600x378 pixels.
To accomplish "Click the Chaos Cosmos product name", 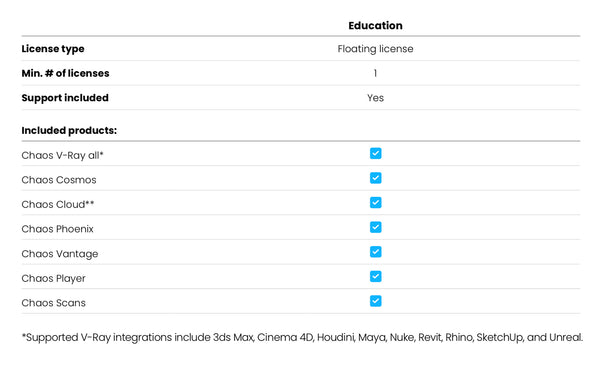I will pos(59,180).
